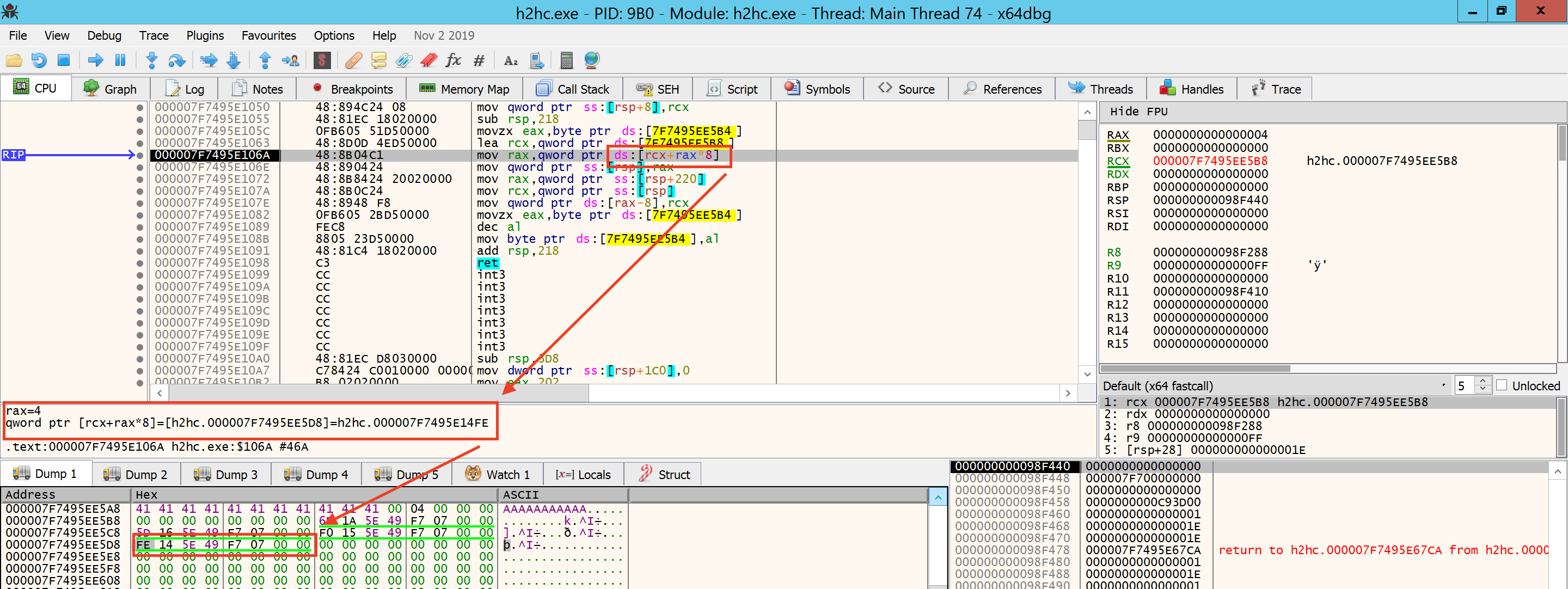Click the disassembly horizontal scrollbar thumb
1568x589 pixels.
(378, 393)
